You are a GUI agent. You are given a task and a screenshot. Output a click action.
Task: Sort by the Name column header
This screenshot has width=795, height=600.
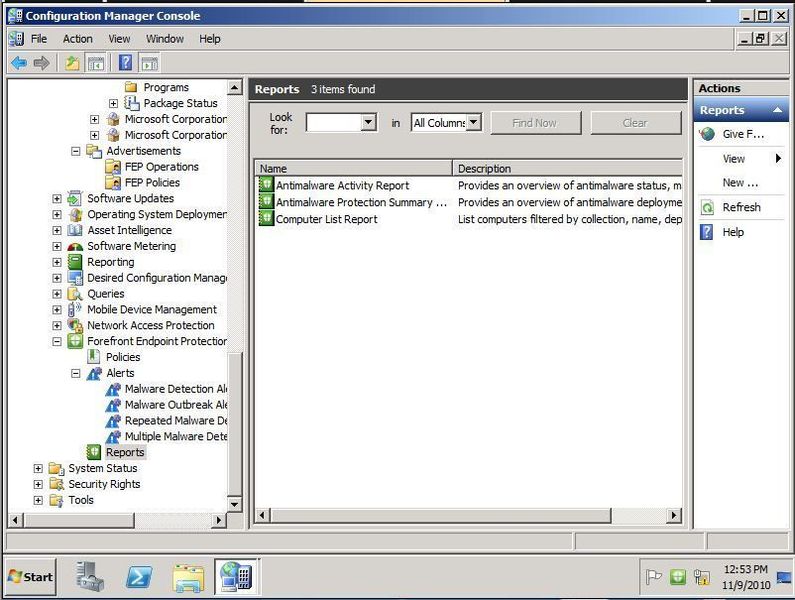coord(353,168)
